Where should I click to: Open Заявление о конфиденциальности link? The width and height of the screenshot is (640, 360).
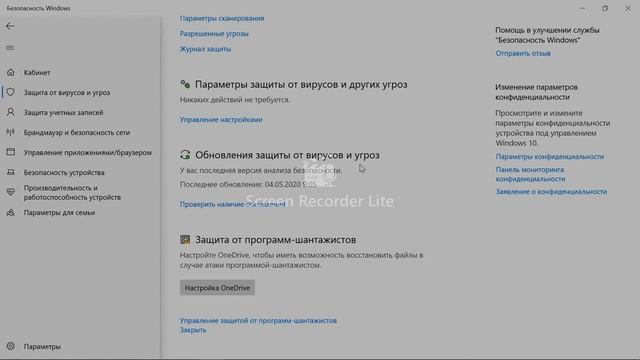coord(551,191)
